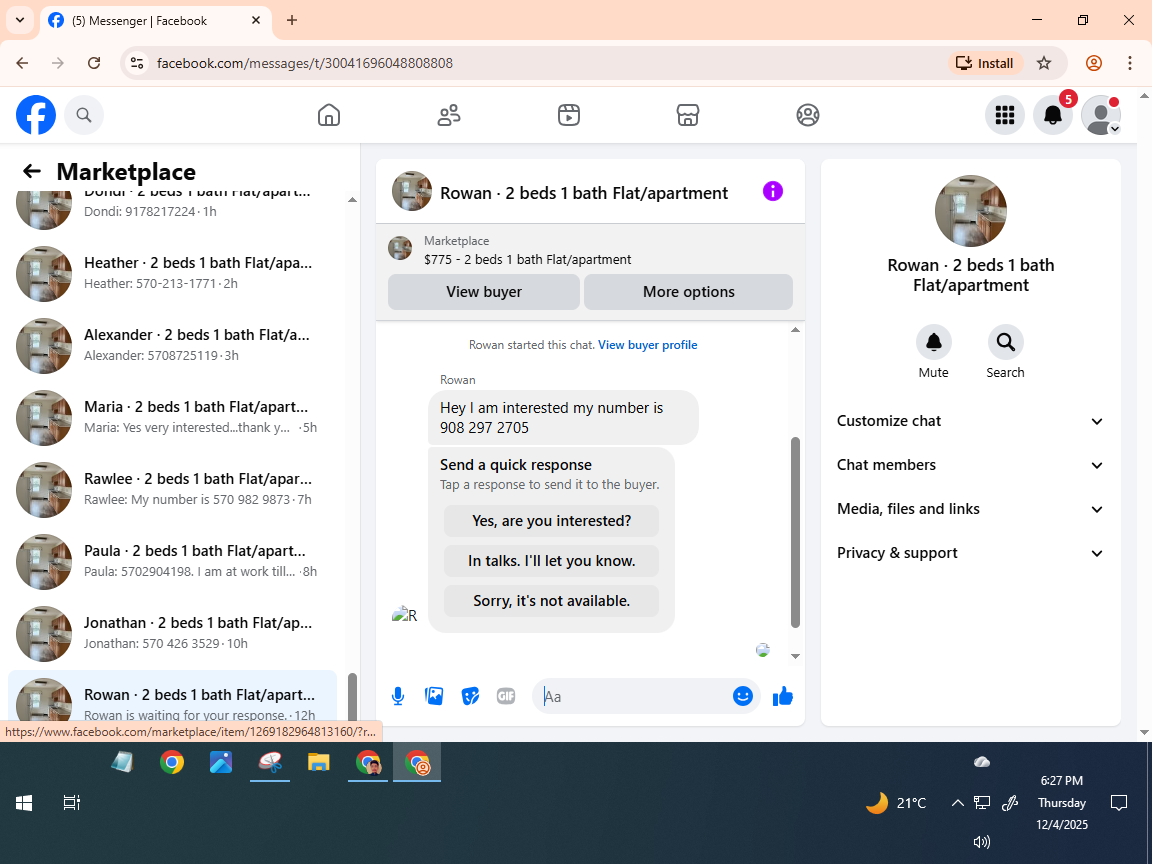This screenshot has width=1152, height=864.
Task: Open Maria's conversation in the list
Action: pyautogui.click(x=173, y=417)
